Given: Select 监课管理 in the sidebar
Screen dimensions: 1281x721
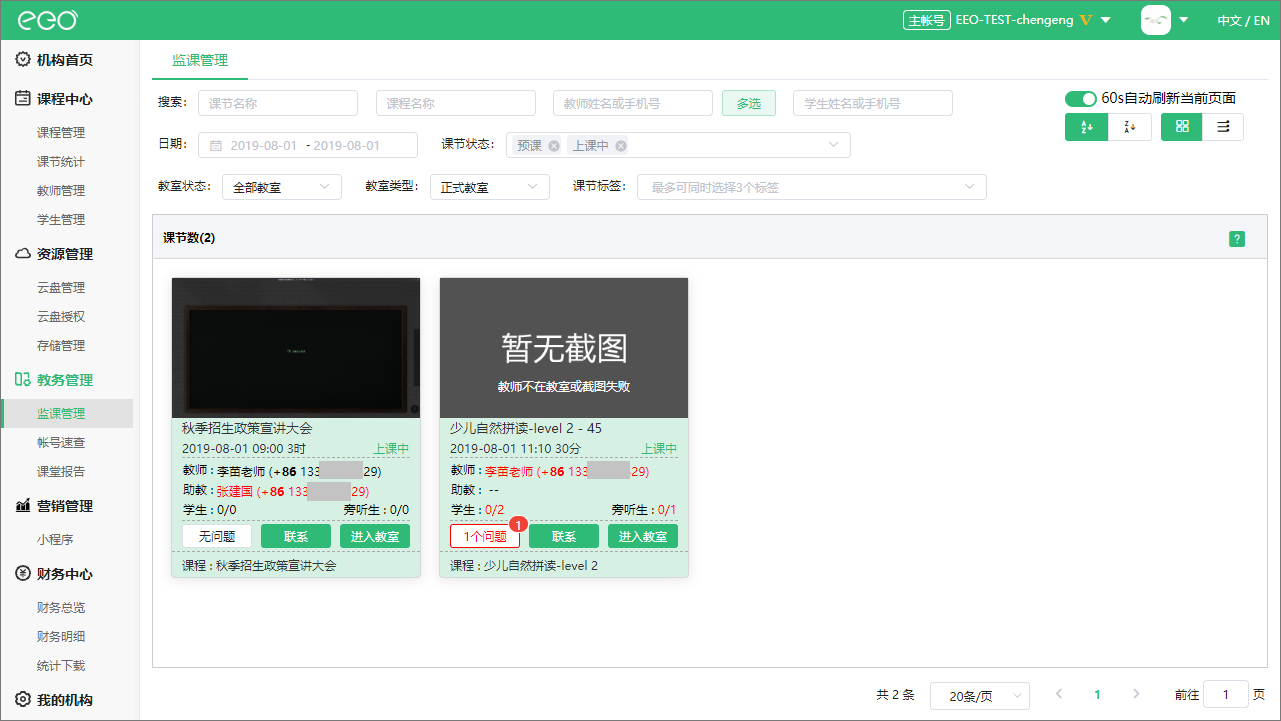Looking at the screenshot, I should pos(66,413).
